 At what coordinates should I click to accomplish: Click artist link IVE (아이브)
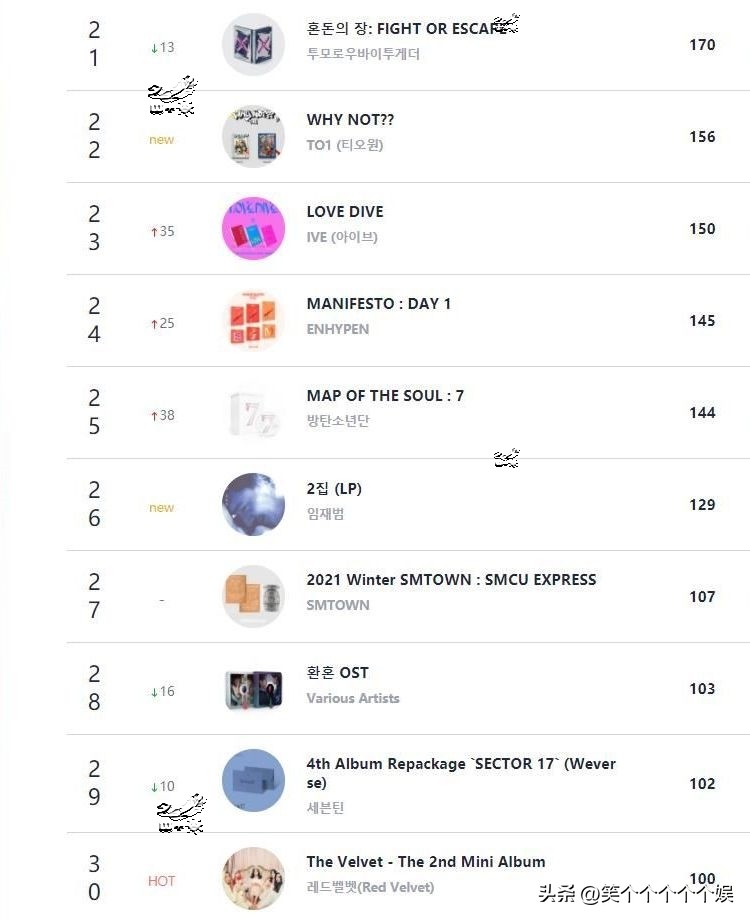coord(342,237)
